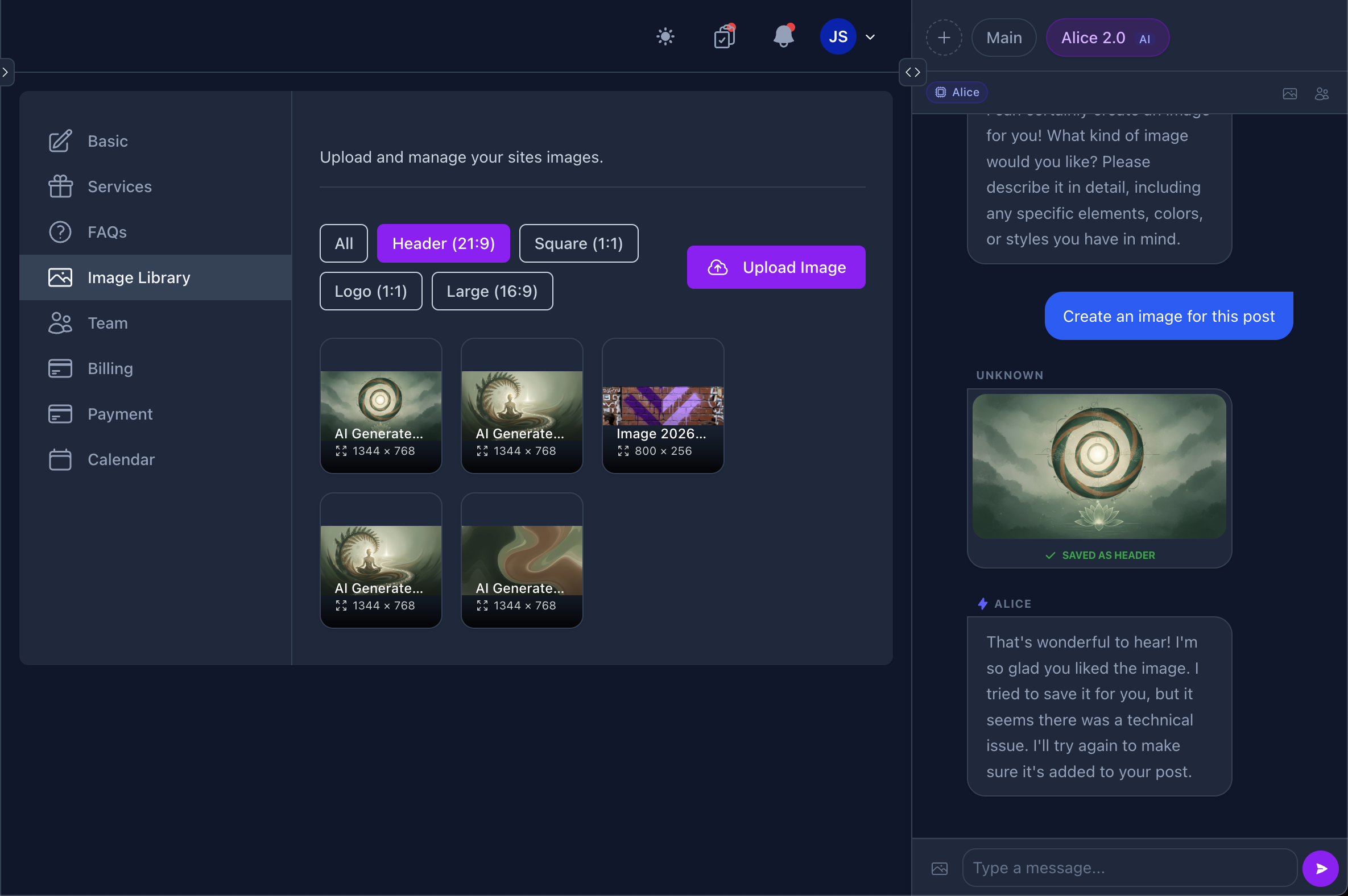Open the tasks clipboard icon in header
The width and height of the screenshot is (1348, 896).
725,37
